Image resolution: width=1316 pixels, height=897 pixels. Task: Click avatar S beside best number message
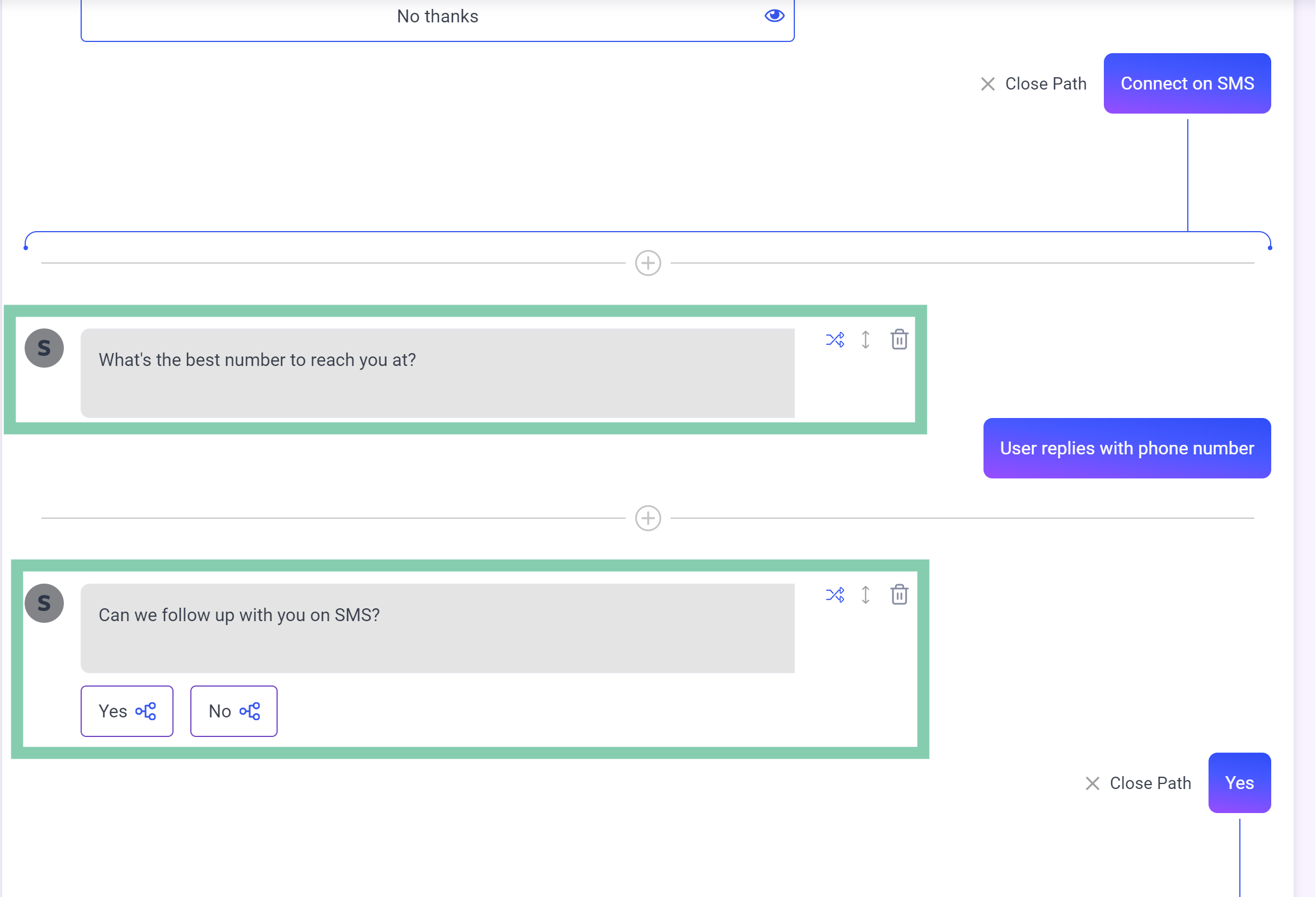tap(44, 348)
